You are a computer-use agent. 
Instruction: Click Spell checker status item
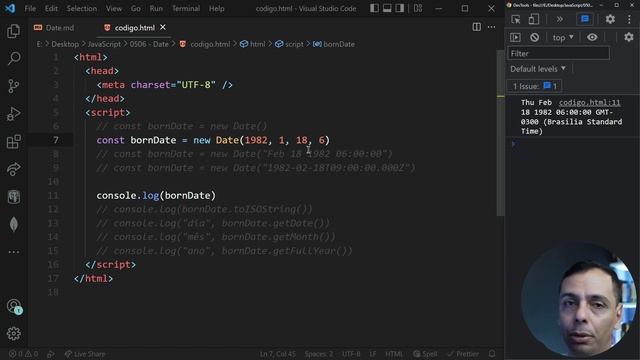425,354
